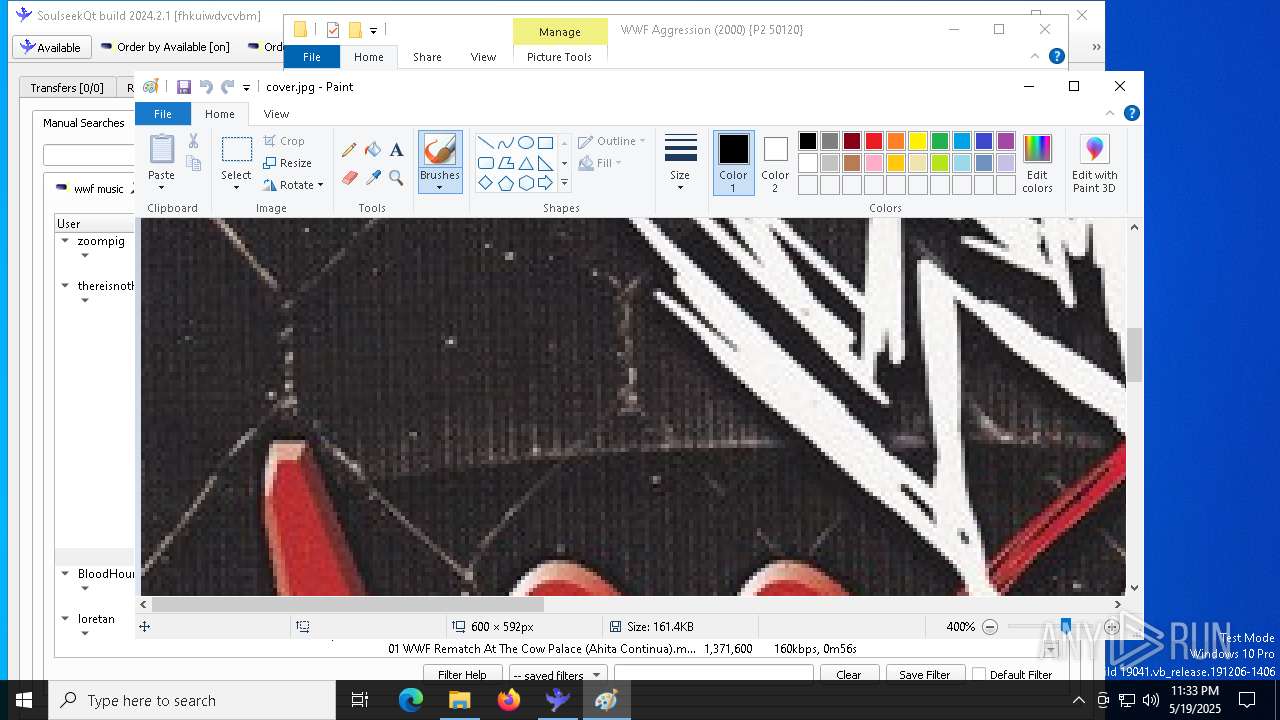1280x720 pixels.
Task: Open Microsoft Edge from the taskbar
Action: click(x=411, y=700)
